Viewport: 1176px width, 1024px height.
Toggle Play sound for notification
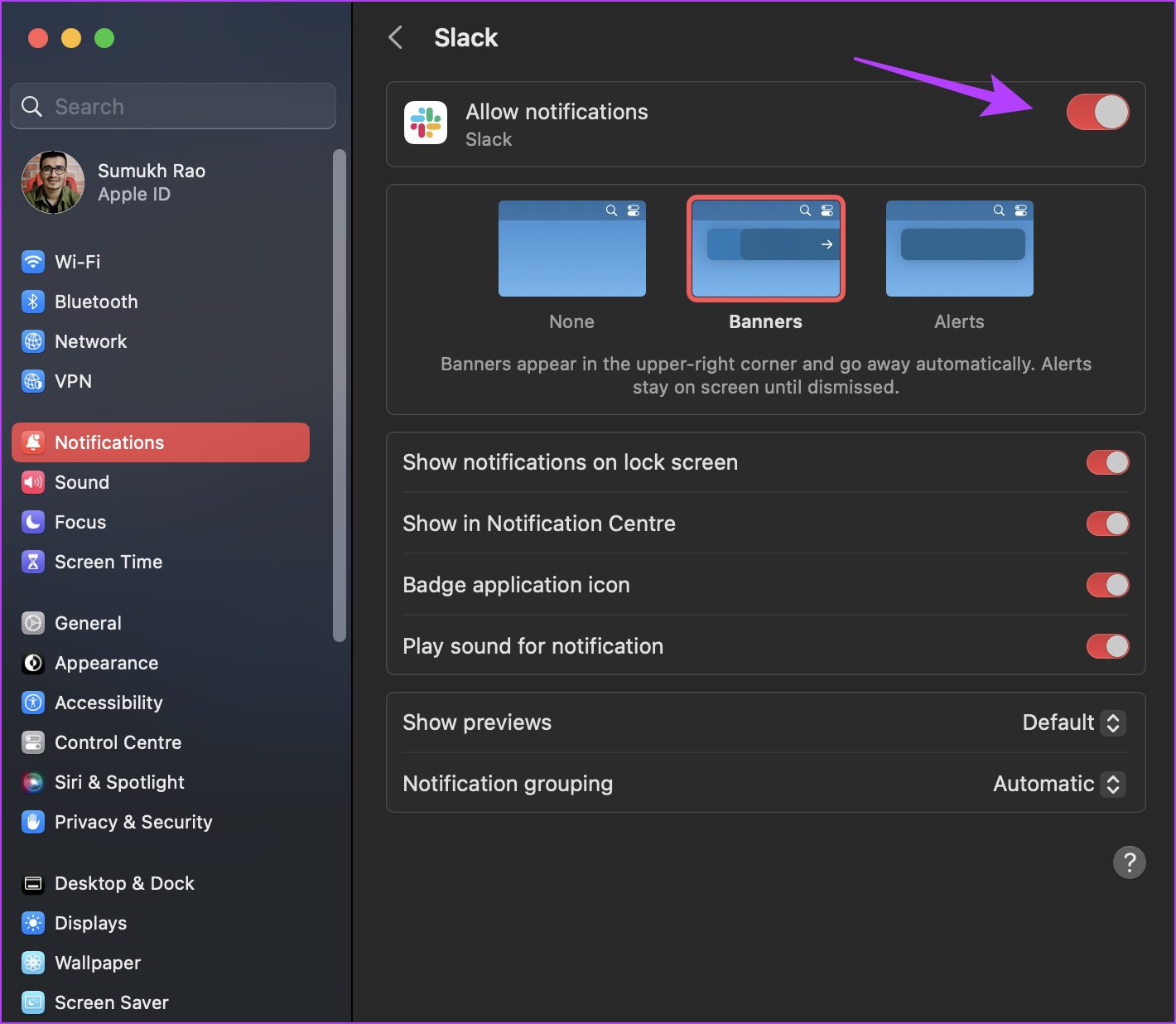click(1108, 646)
